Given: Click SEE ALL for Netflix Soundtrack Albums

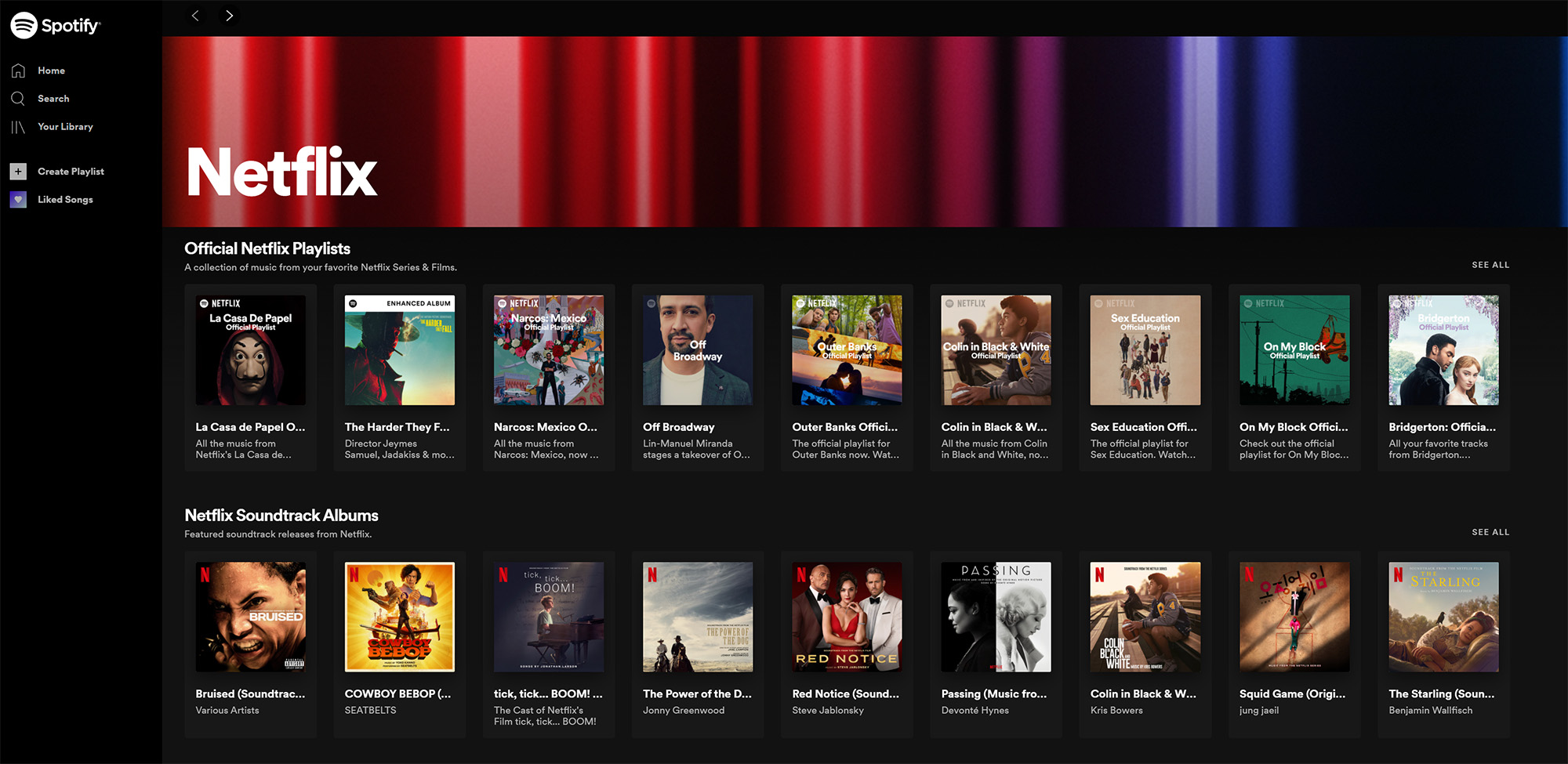Looking at the screenshot, I should pyautogui.click(x=1490, y=531).
